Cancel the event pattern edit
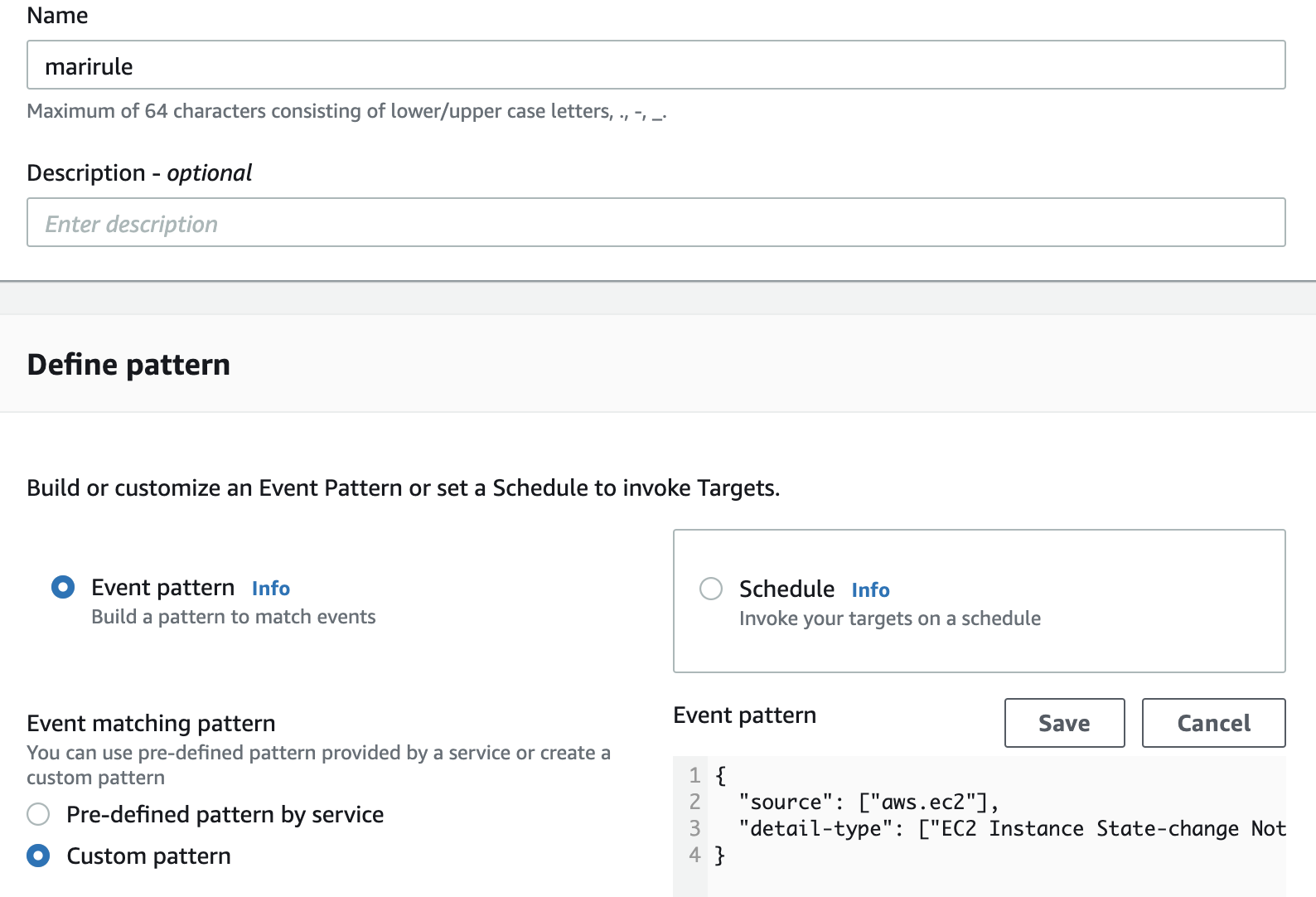1316x897 pixels. point(1213,723)
